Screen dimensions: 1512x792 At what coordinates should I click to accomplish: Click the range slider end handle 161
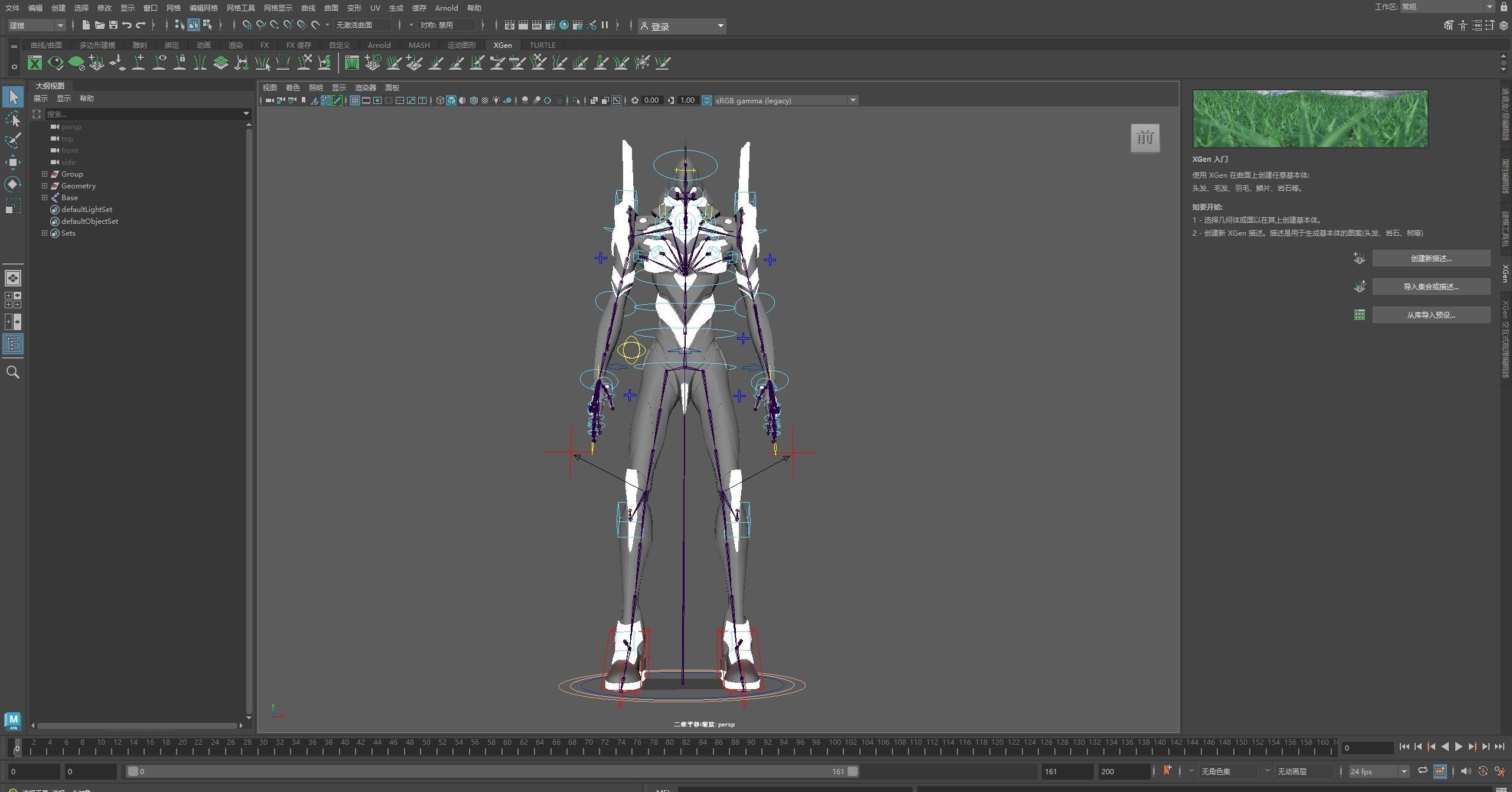click(x=852, y=771)
